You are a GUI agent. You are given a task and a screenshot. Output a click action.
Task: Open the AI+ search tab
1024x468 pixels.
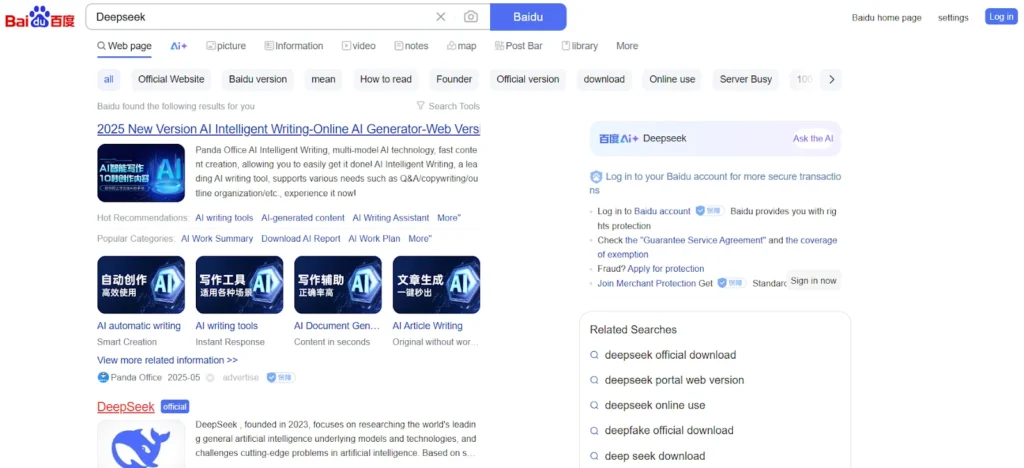coord(179,46)
